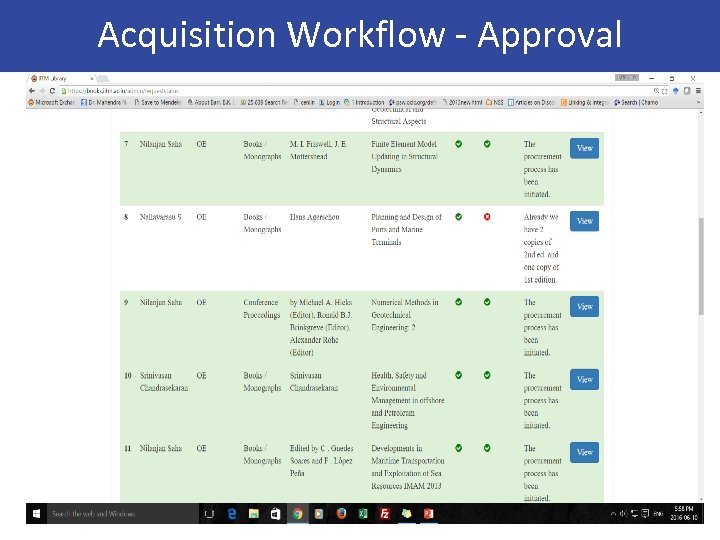The width and height of the screenshot is (720, 540).
Task: Click red rejected icon in Nallayarasu S row
Action: [x=487, y=217]
